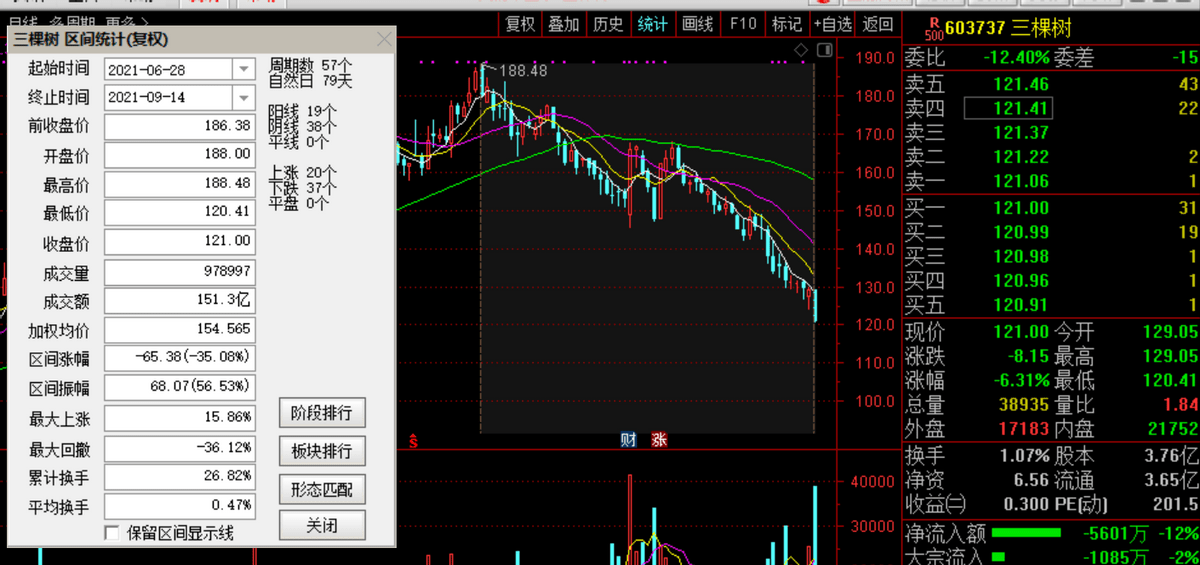Open the F10 info tab
This screenshot has height=565, width=1200.
[x=743, y=24]
